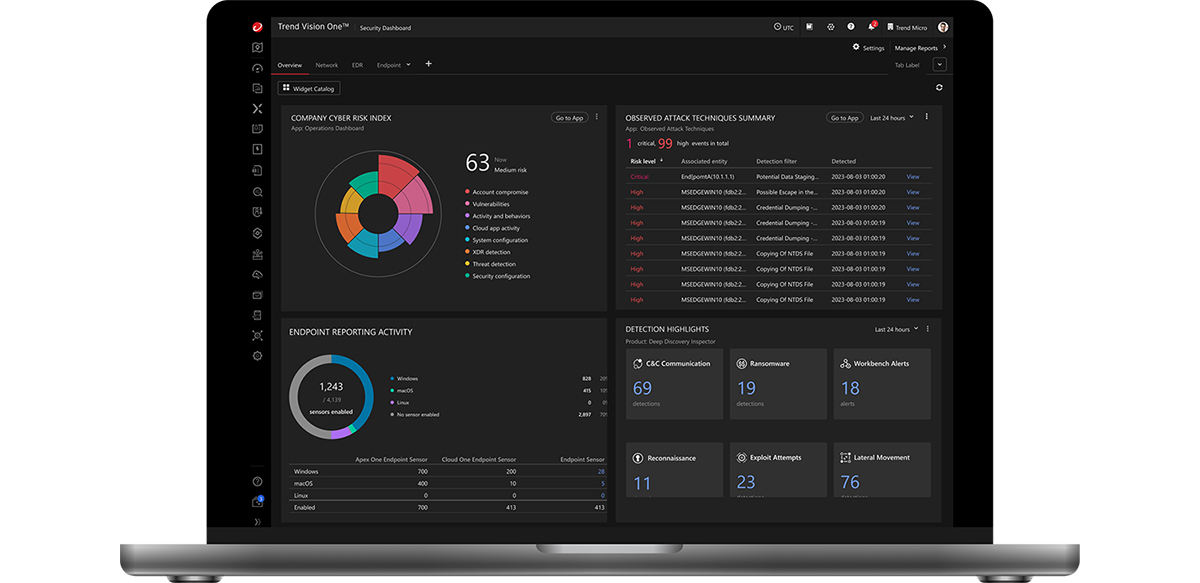Click the Workbench Alerts card icon
The image size is (1200, 583).
[845, 364]
